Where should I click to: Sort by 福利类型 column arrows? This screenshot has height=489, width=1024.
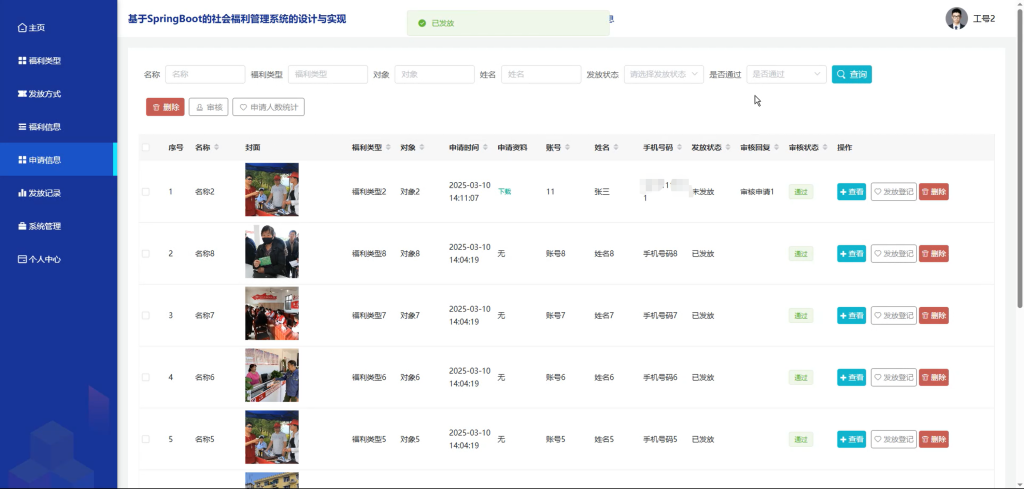click(389, 148)
